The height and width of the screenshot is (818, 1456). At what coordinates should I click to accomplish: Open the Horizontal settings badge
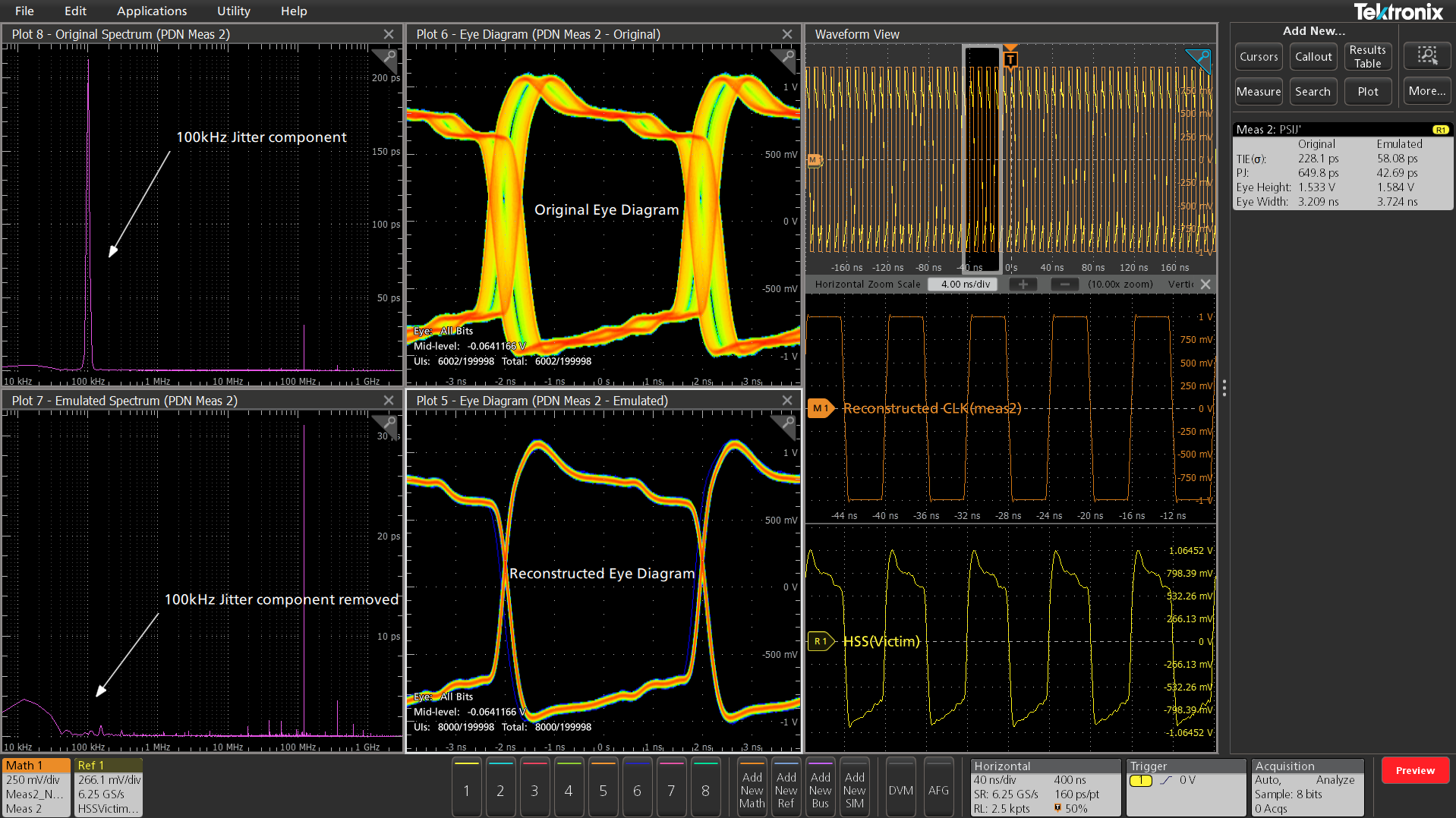(1045, 787)
